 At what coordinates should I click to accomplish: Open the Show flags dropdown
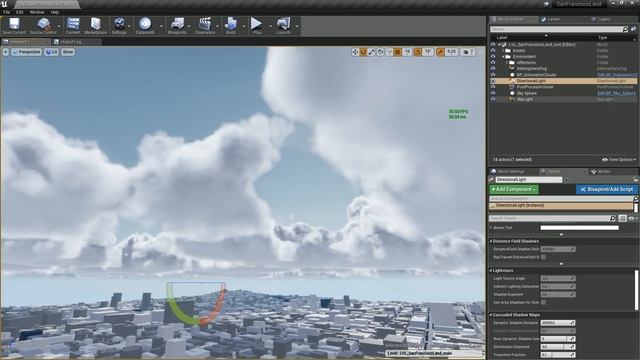tap(68, 52)
